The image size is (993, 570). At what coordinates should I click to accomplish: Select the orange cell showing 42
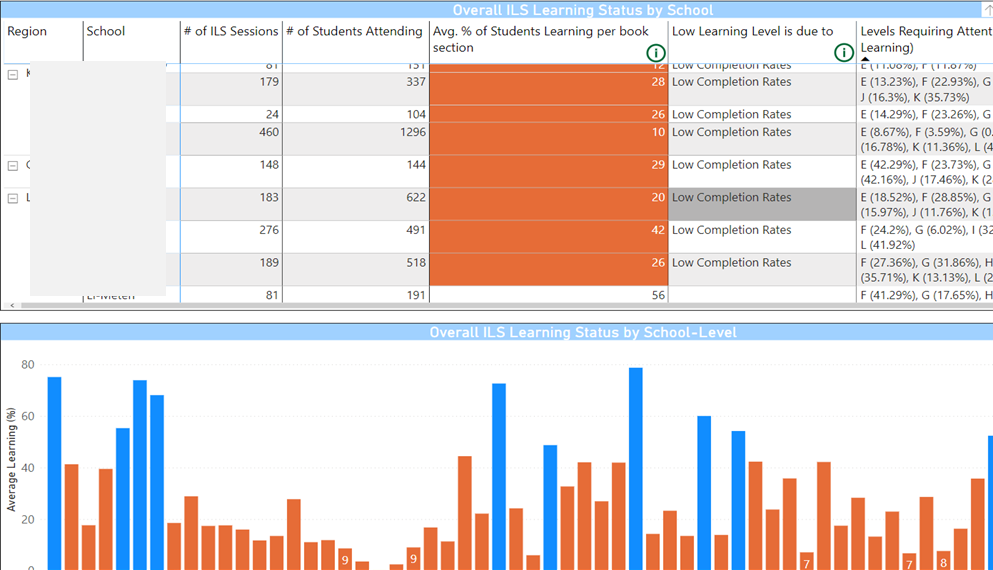click(548, 238)
